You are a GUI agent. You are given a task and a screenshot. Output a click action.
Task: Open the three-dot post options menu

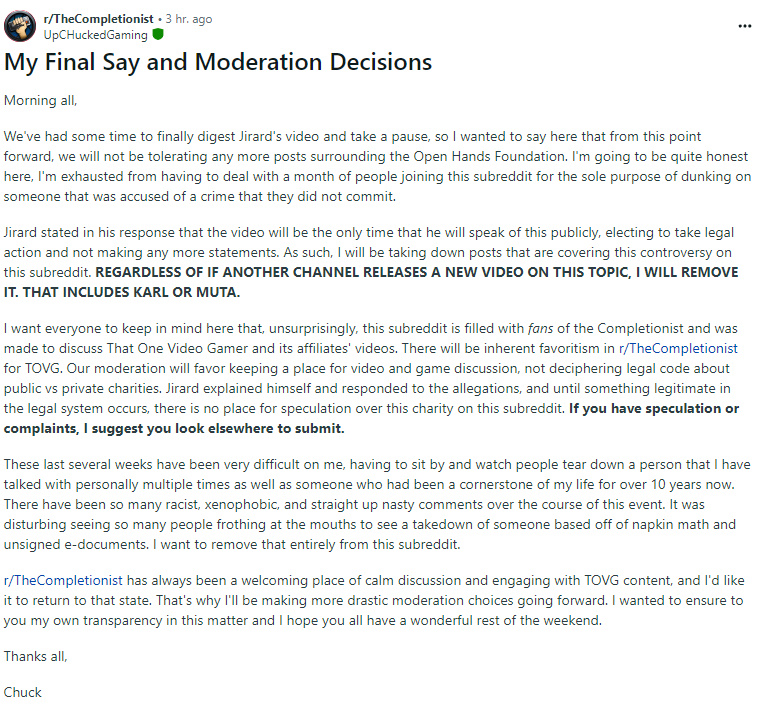(745, 26)
